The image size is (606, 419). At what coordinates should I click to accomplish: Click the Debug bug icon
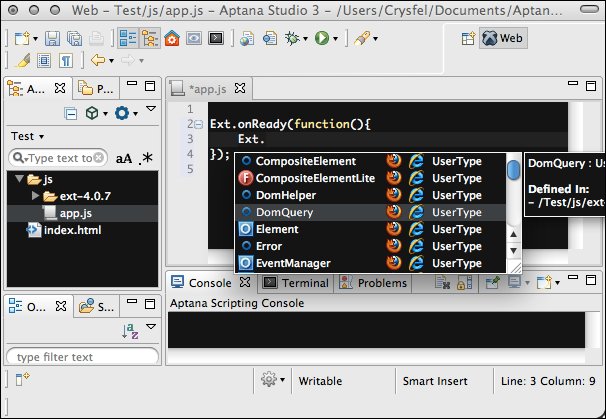click(292, 38)
